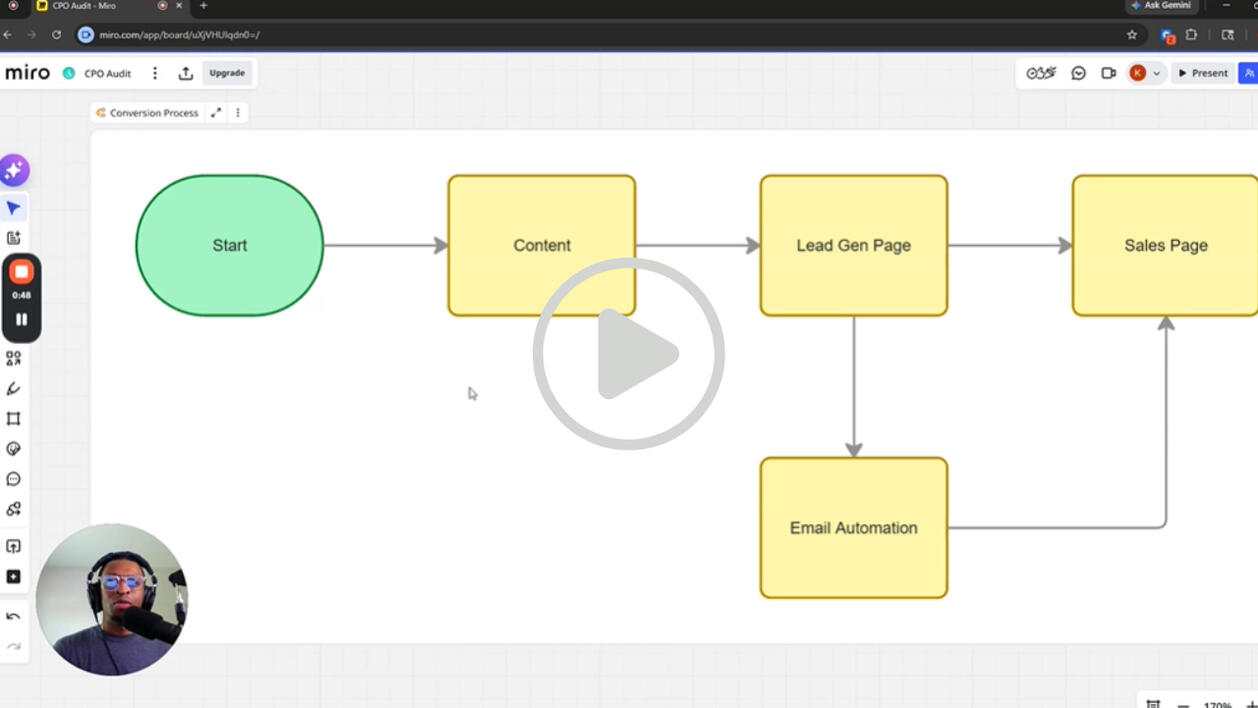Click the Present button
Image resolution: width=1258 pixels, height=708 pixels.
click(1203, 73)
